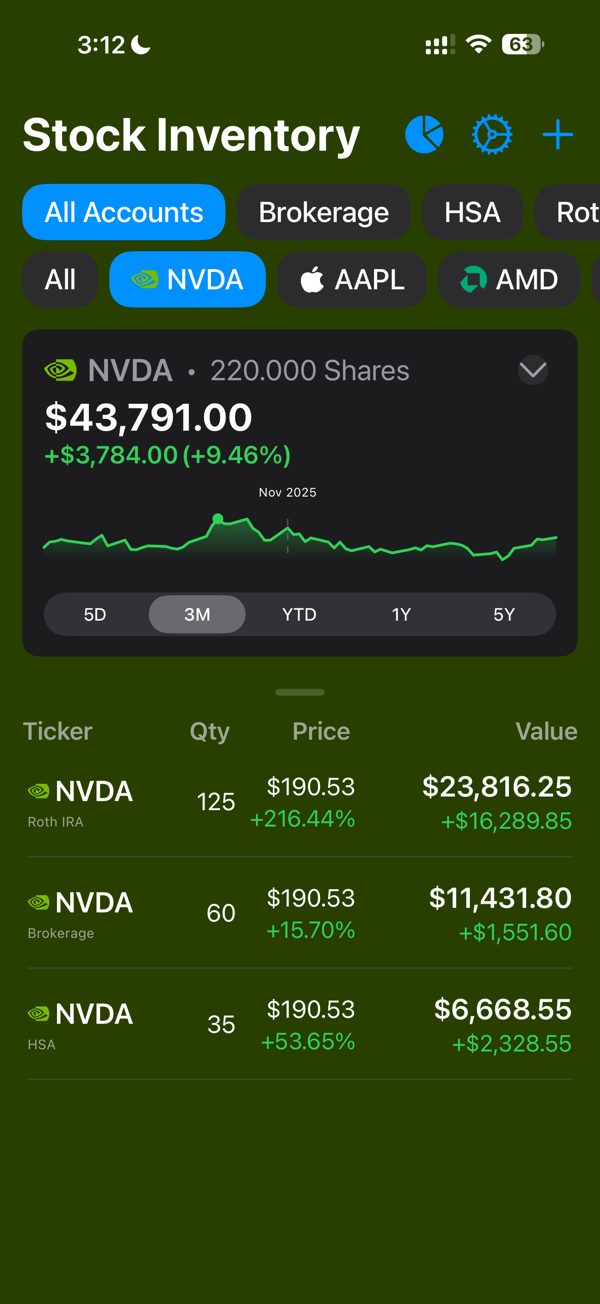Switch the chart to the 5D range
600x1304 pixels.
coord(95,614)
